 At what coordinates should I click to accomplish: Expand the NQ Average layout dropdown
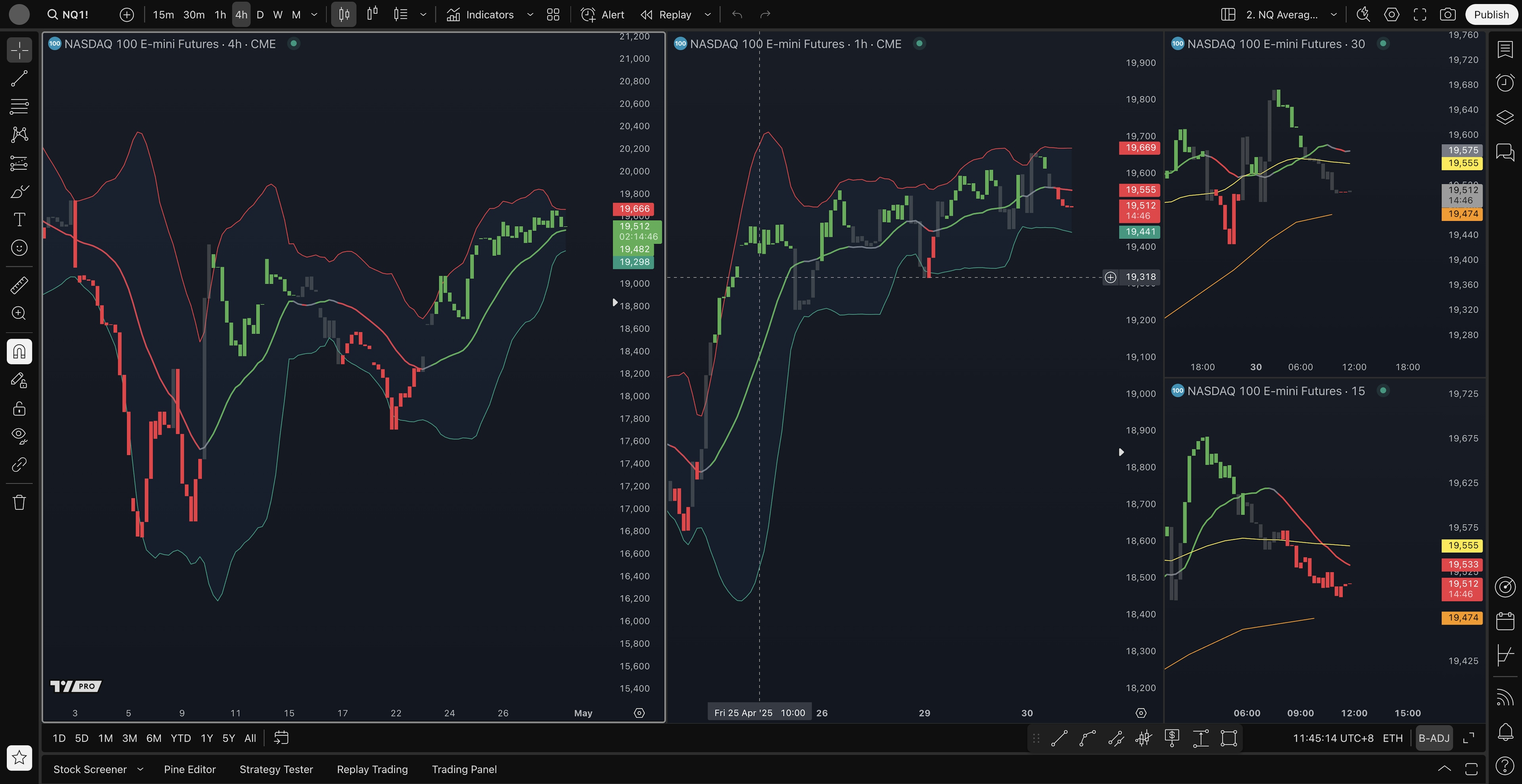click(1333, 15)
